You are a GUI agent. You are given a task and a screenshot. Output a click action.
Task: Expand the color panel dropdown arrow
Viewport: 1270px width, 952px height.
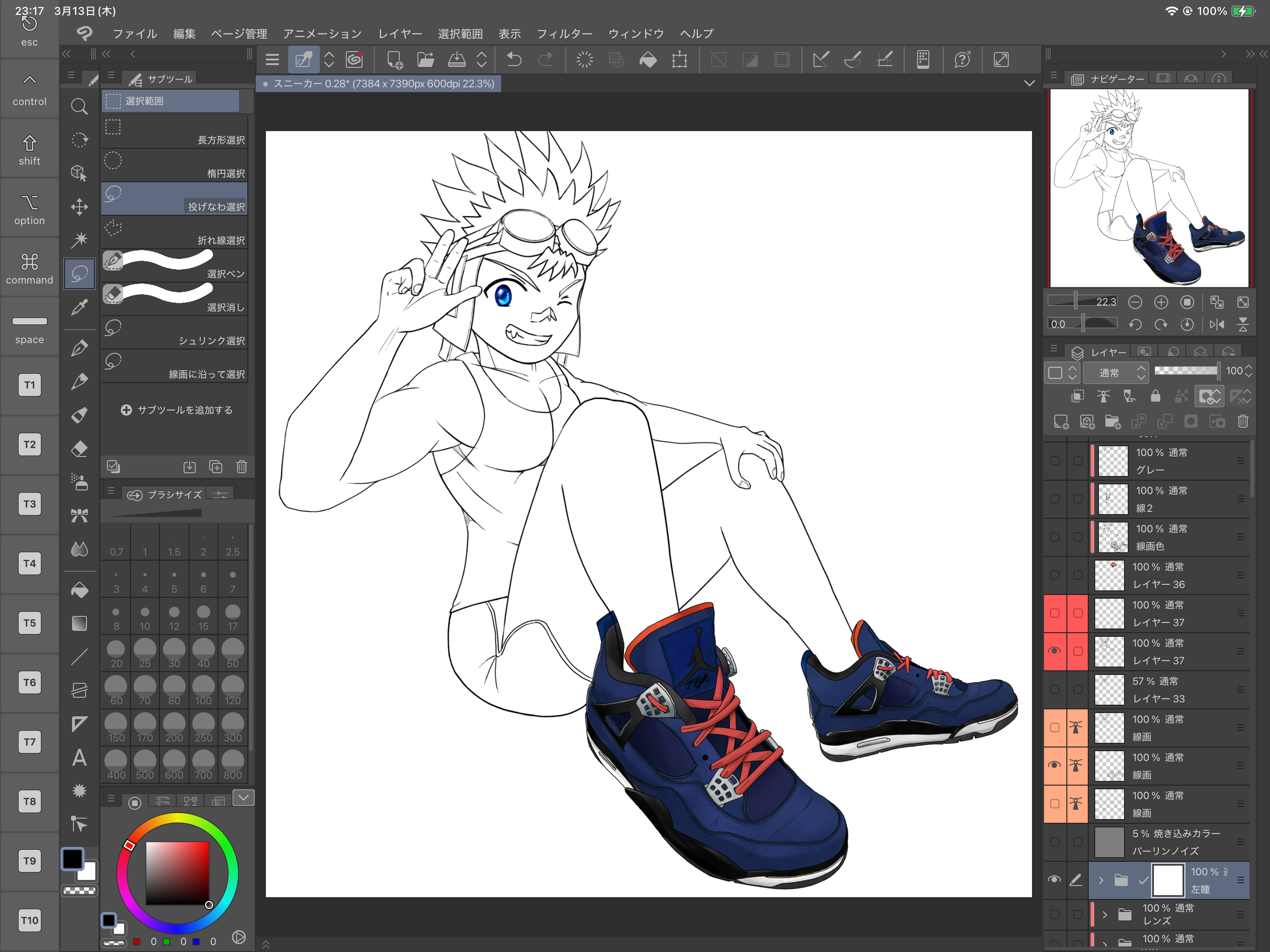[244, 798]
